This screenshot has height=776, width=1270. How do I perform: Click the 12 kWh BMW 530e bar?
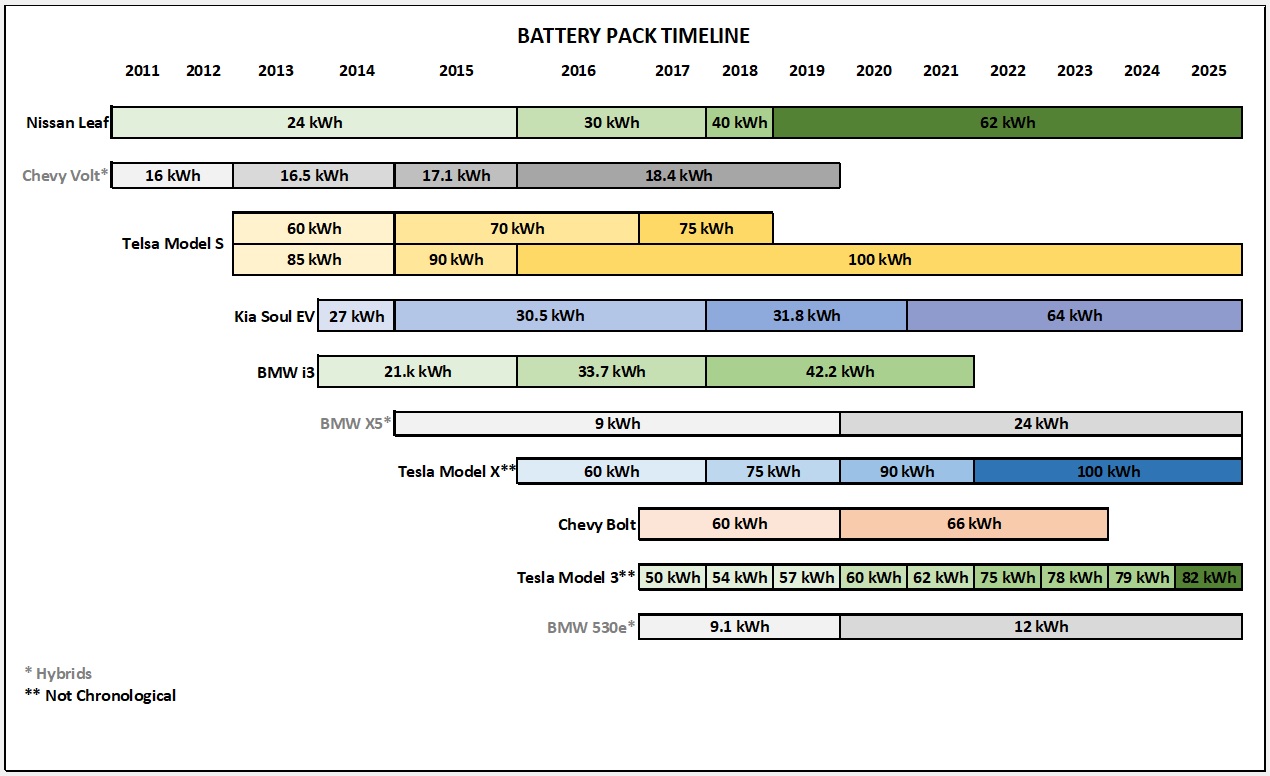coord(1041,627)
